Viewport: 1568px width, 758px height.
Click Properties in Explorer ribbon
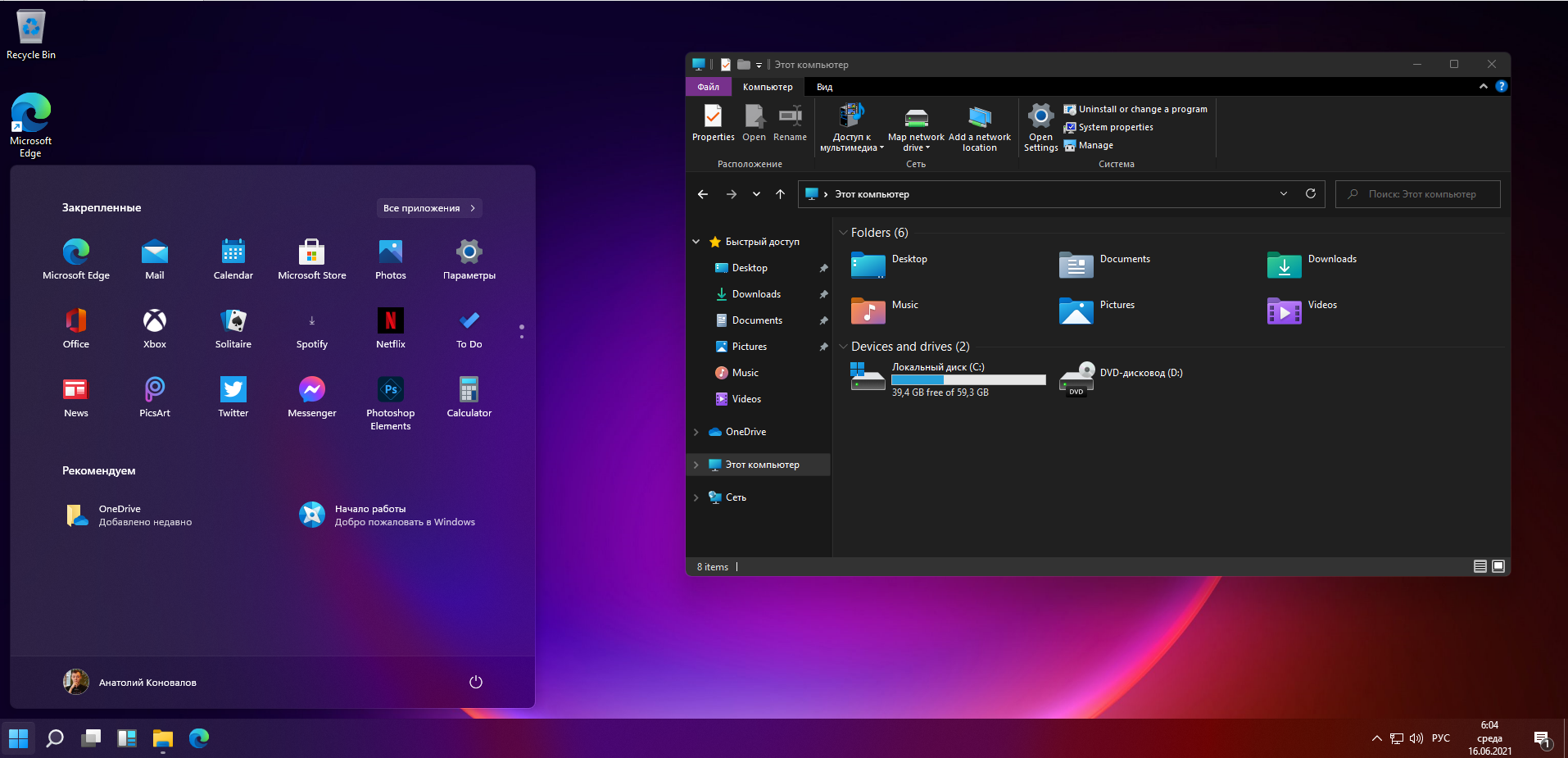[x=714, y=123]
